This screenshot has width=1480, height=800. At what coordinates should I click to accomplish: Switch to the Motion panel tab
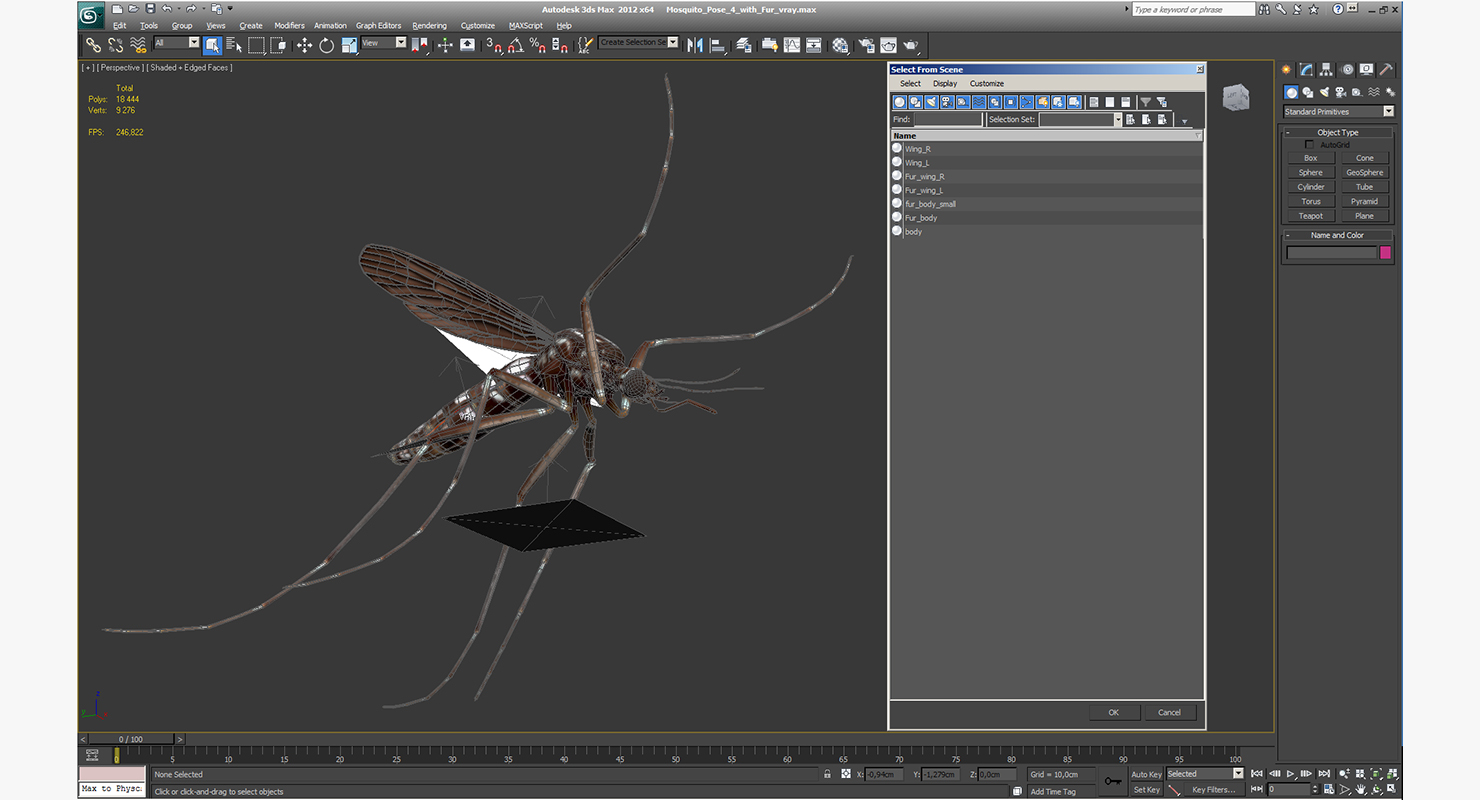pyautogui.click(x=1347, y=69)
